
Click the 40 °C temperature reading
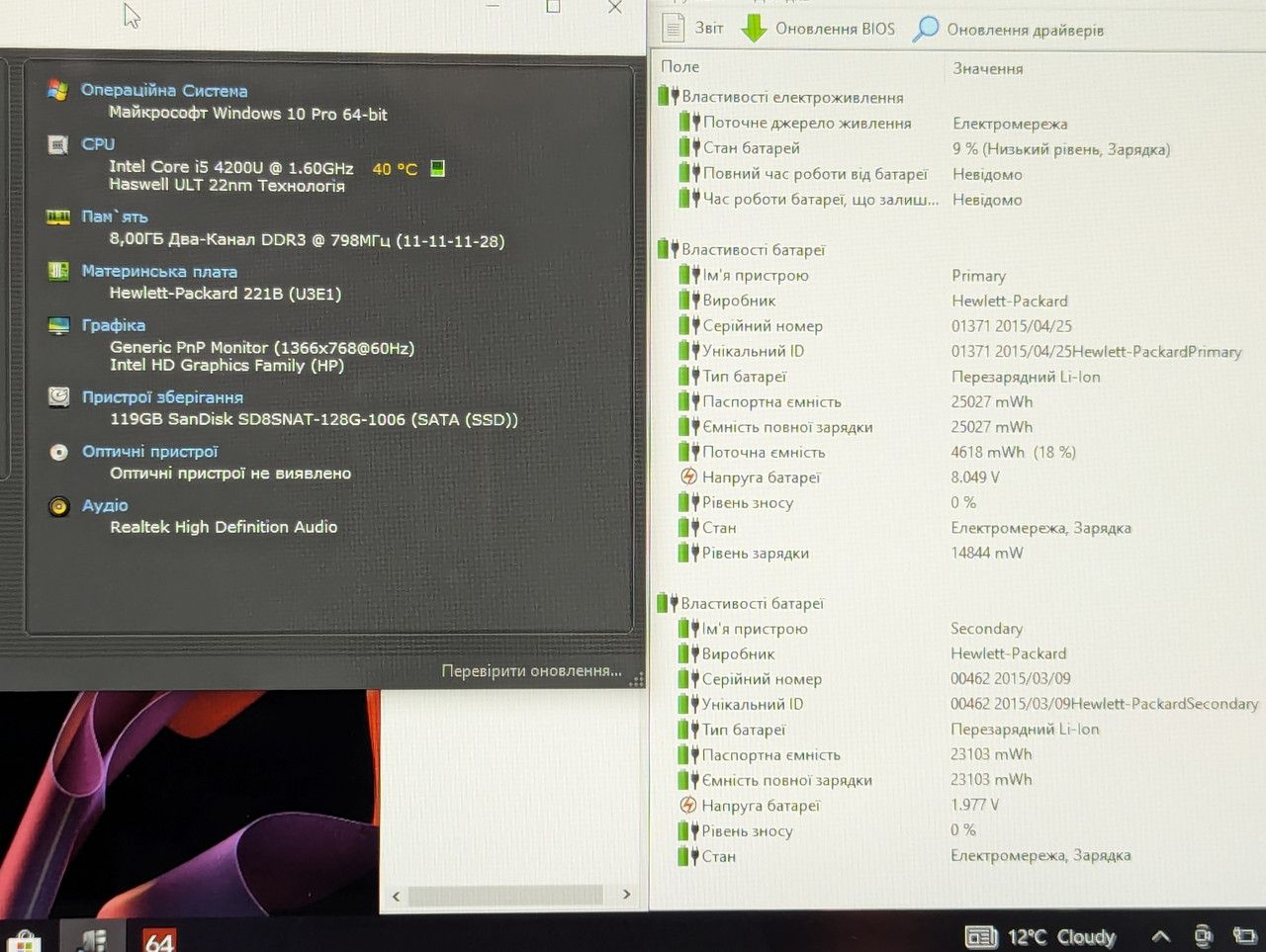pyautogui.click(x=395, y=169)
